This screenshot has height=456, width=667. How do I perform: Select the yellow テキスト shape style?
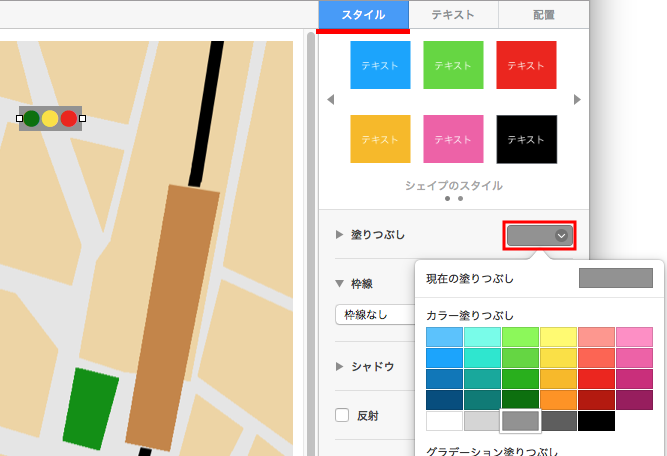[x=380, y=139]
